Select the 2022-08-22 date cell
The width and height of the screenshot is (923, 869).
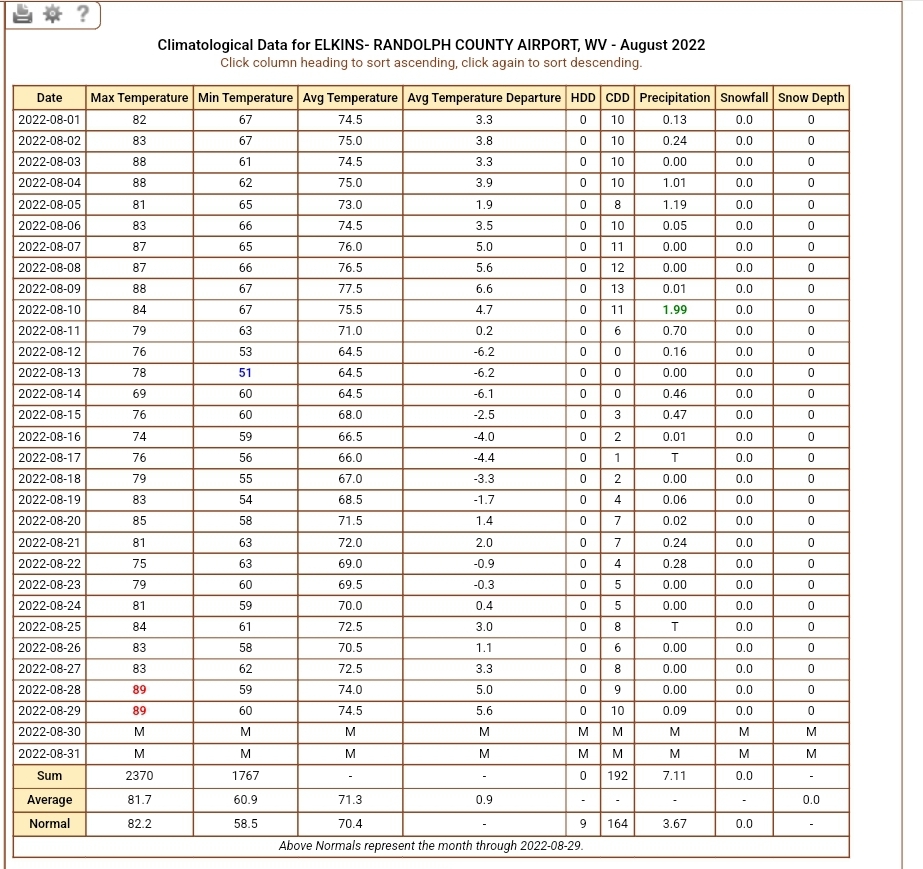click(49, 563)
